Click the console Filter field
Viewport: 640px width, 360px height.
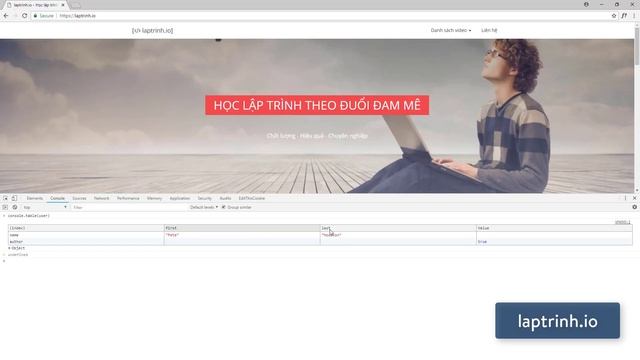pyautogui.click(x=129, y=207)
